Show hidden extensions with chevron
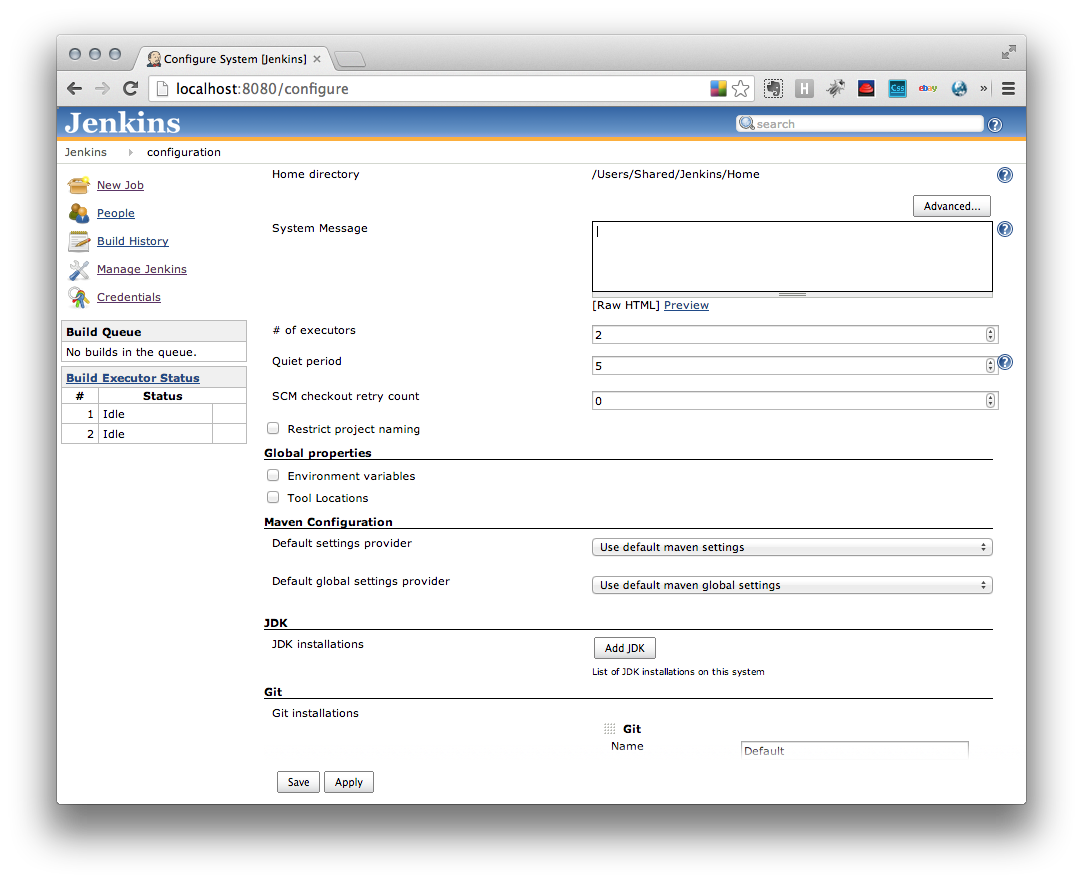Viewport: 1083px width, 883px height. pyautogui.click(x=984, y=88)
